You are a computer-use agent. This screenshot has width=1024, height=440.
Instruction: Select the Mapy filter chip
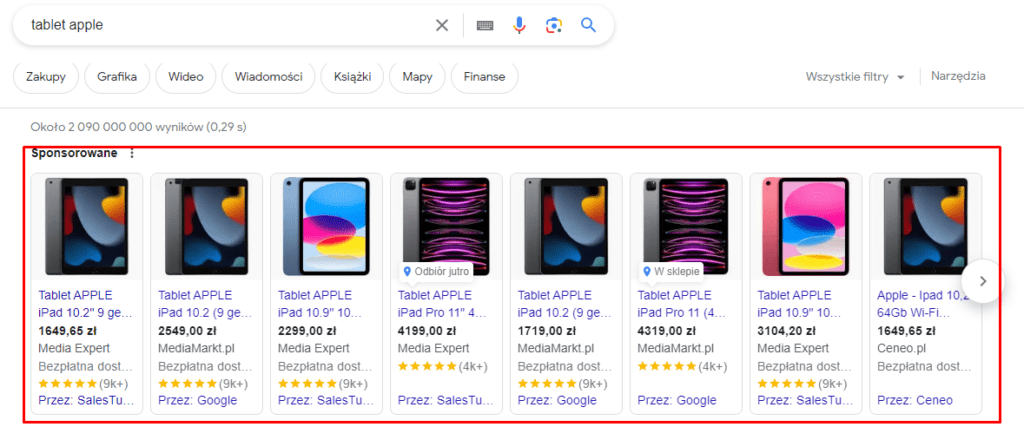(x=417, y=77)
